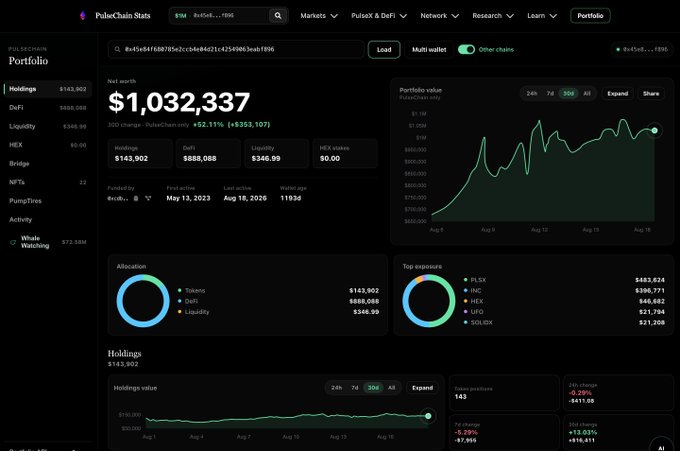Click the Allocation donut chart
Image resolution: width=680 pixels, height=451 pixels.
(143, 301)
